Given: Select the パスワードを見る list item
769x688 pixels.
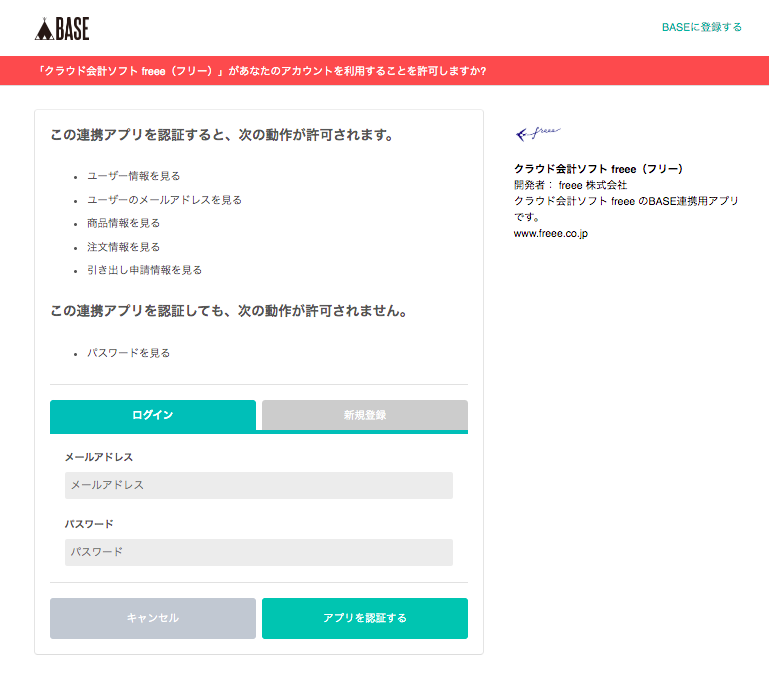Looking at the screenshot, I should [128, 353].
